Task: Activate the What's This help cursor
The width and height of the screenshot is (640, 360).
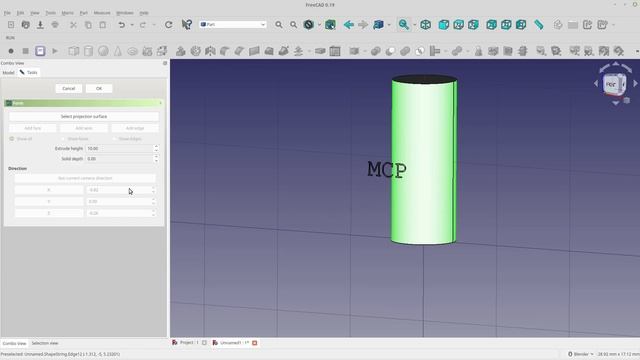Action: 187,25
